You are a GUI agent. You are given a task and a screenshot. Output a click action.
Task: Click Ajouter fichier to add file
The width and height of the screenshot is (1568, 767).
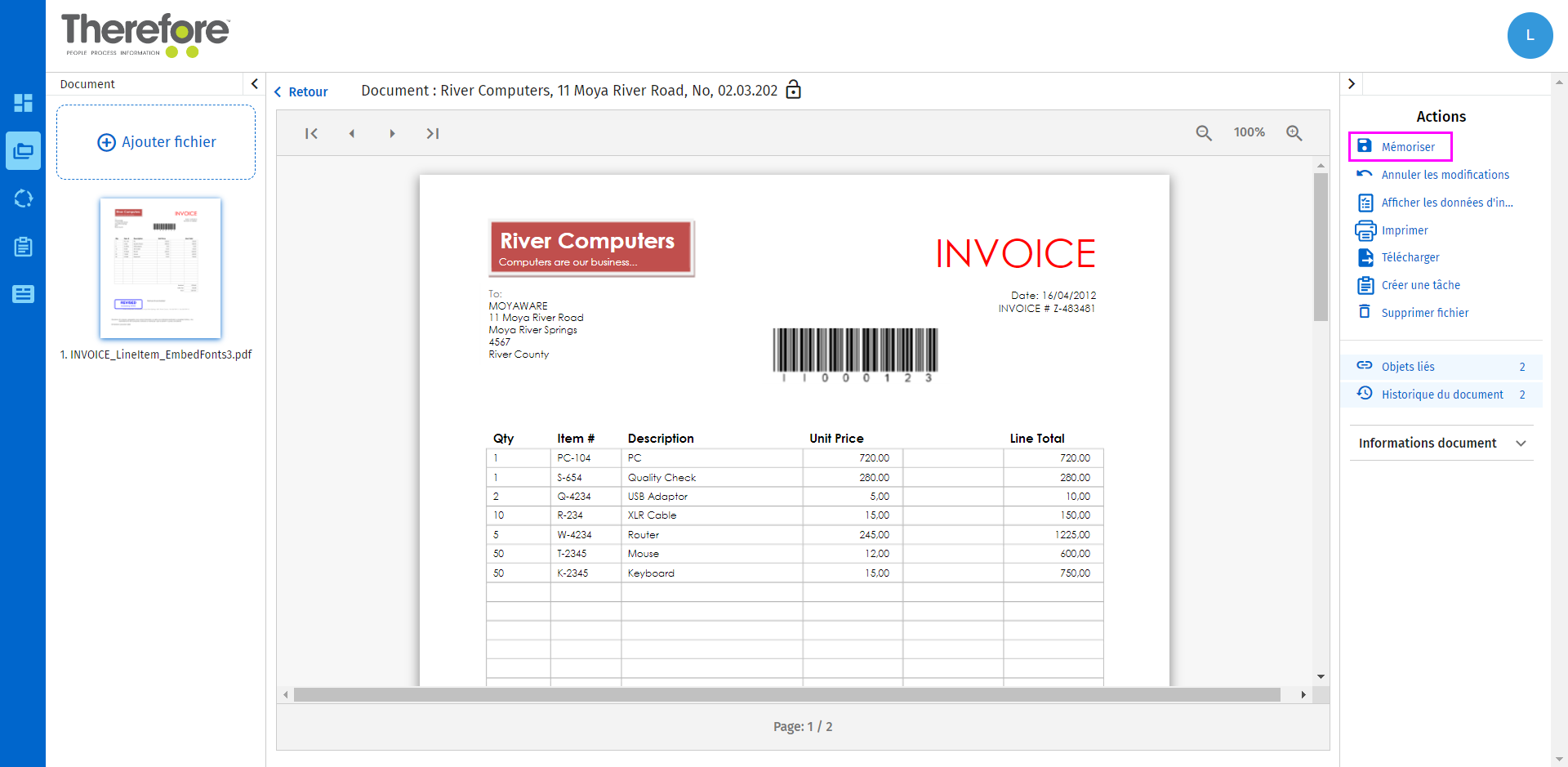pos(156,142)
